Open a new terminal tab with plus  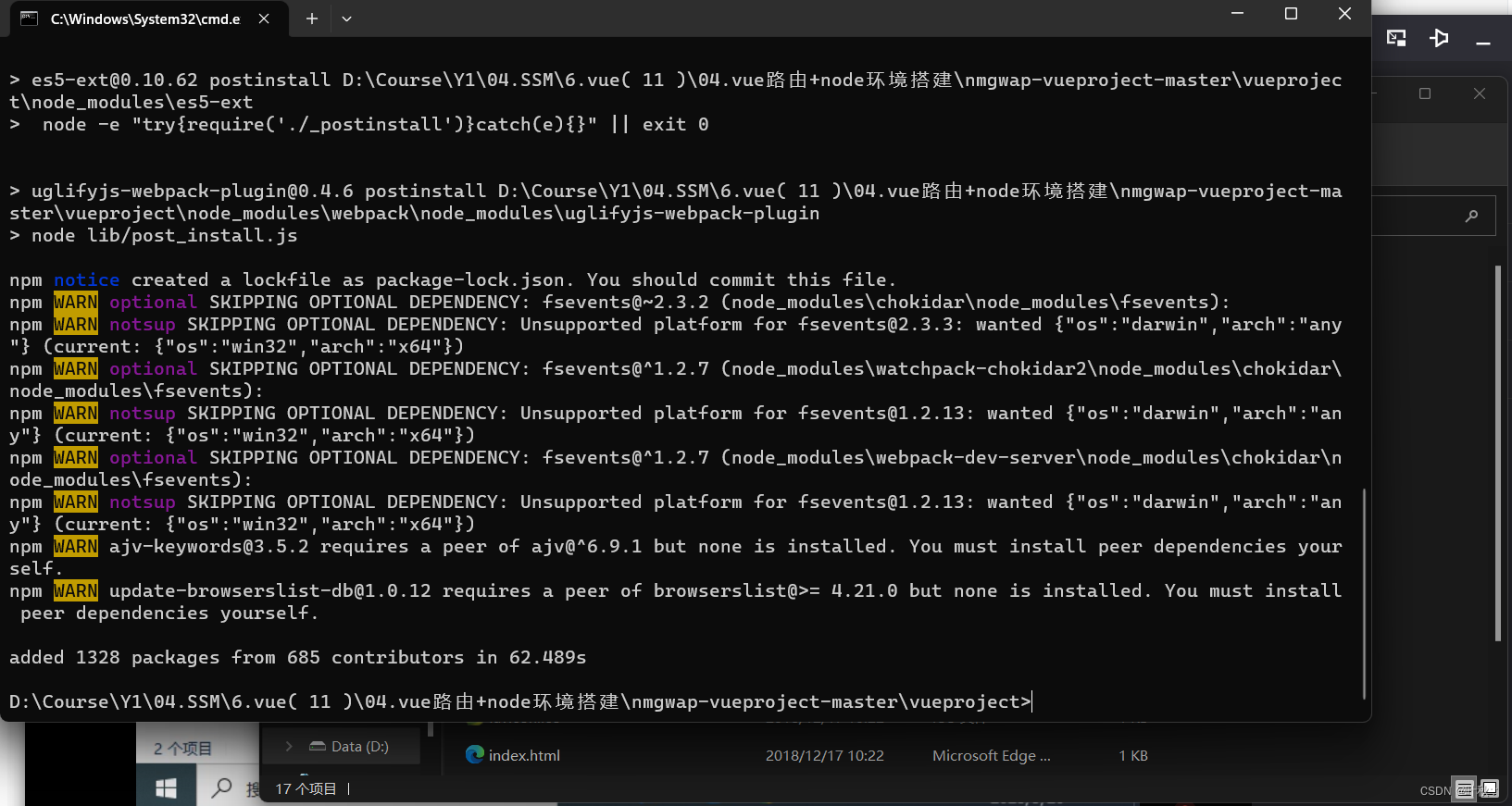pos(312,19)
